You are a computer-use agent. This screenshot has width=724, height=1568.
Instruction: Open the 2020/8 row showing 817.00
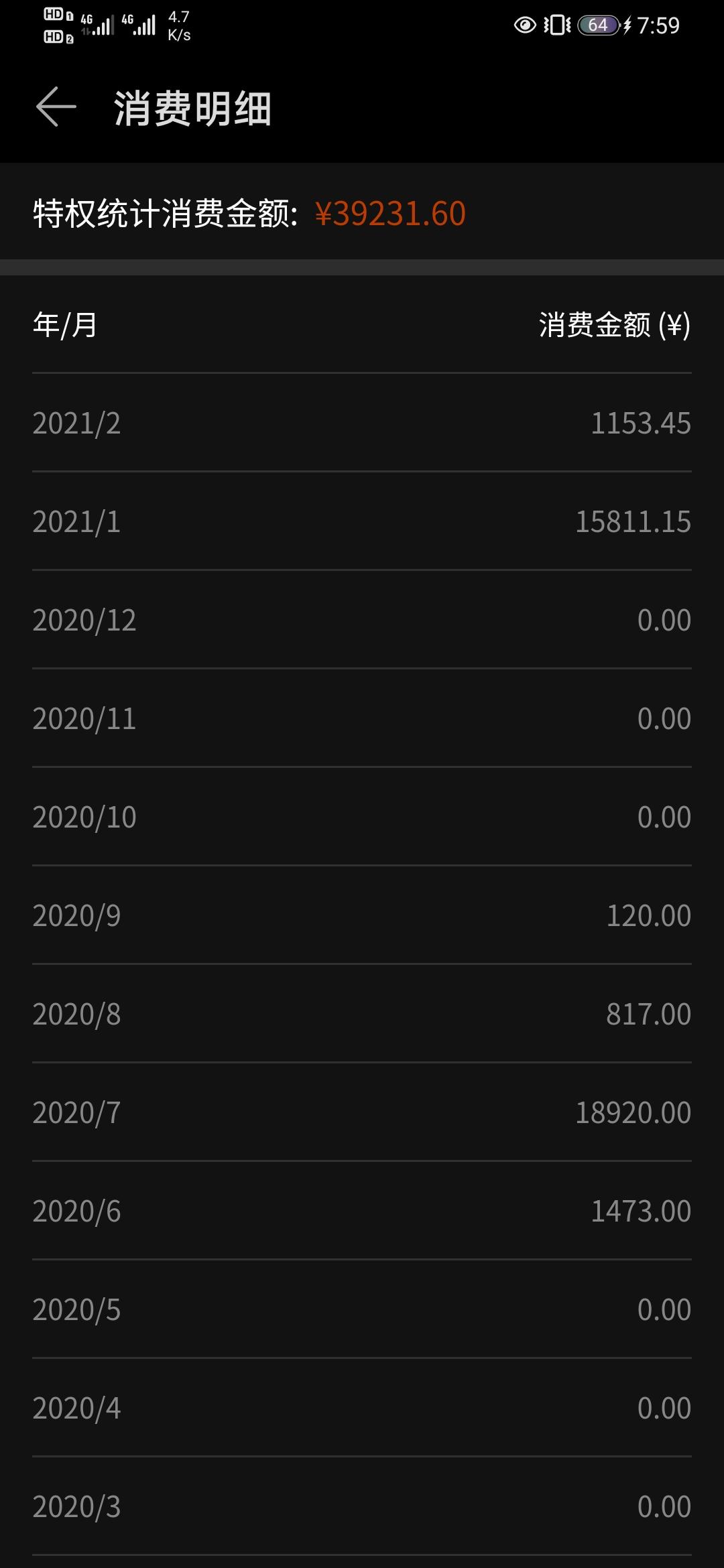362,1014
